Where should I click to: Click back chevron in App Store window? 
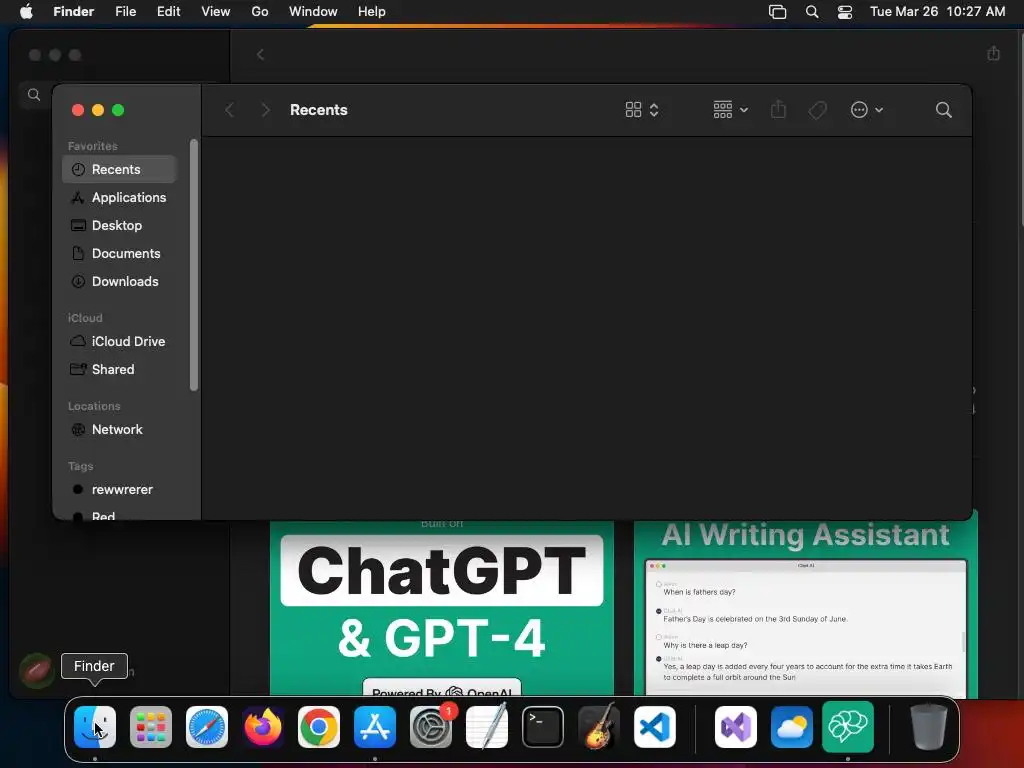pos(261,55)
